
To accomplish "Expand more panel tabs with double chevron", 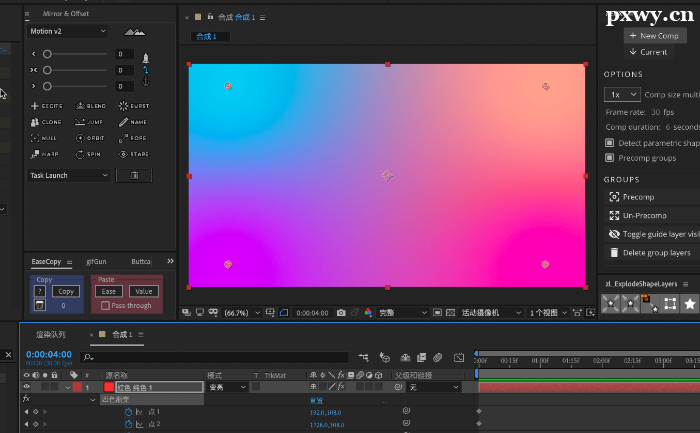I will [170, 261].
